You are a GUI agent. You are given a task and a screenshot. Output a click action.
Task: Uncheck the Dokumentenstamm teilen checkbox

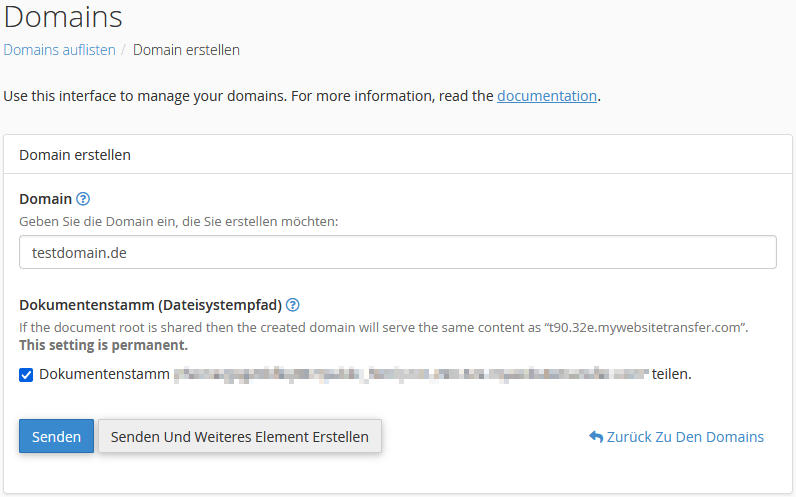click(26, 375)
